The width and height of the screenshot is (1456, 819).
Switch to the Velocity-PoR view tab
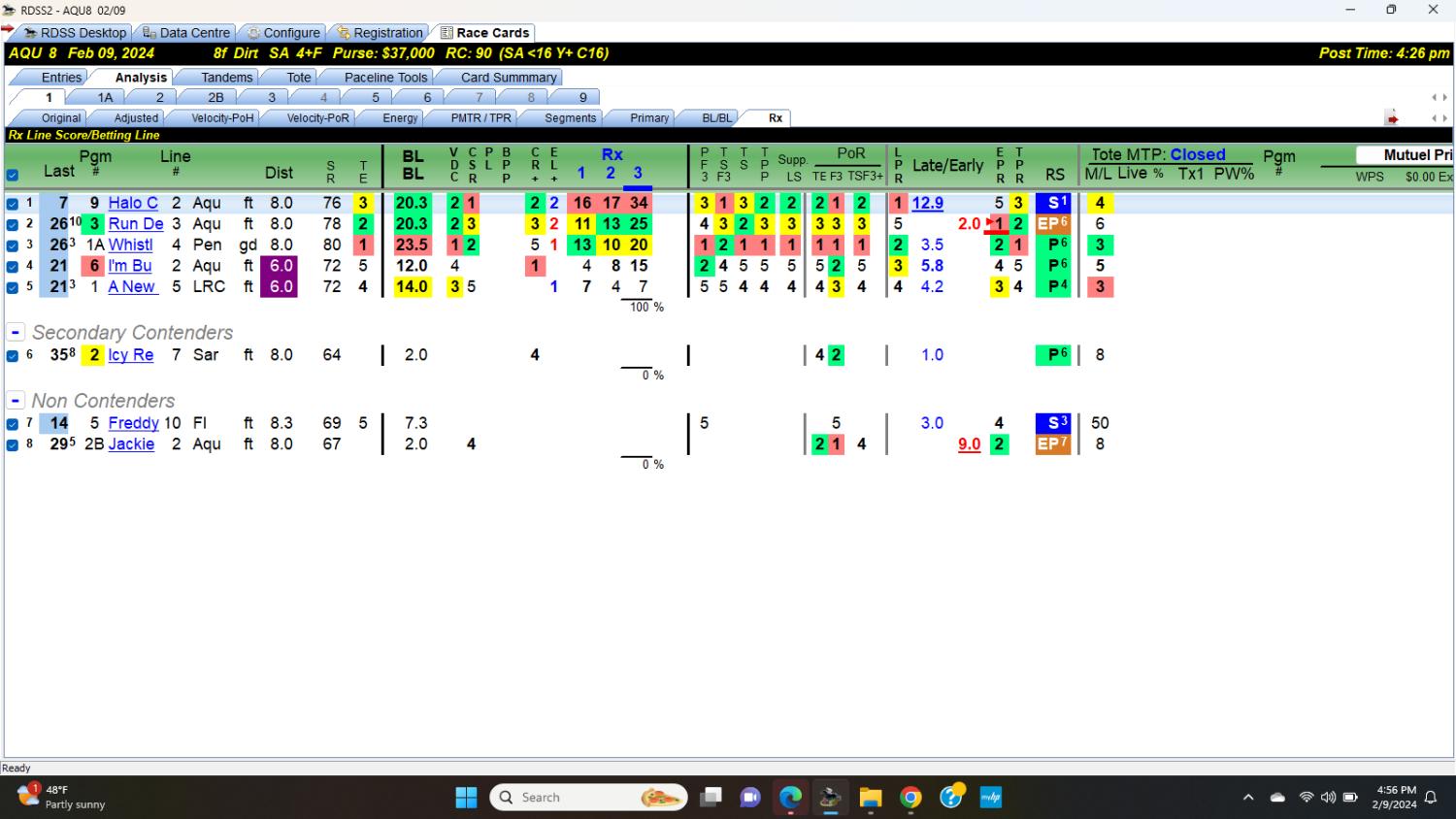coord(317,117)
